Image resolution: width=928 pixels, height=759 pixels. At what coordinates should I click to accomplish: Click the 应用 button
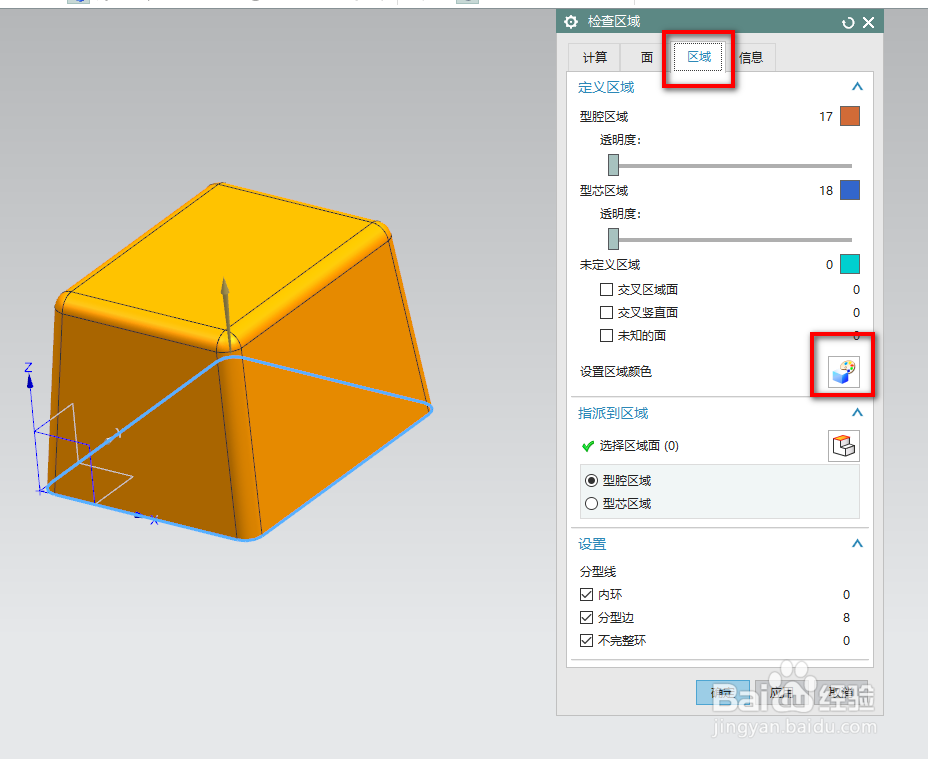pos(781,692)
